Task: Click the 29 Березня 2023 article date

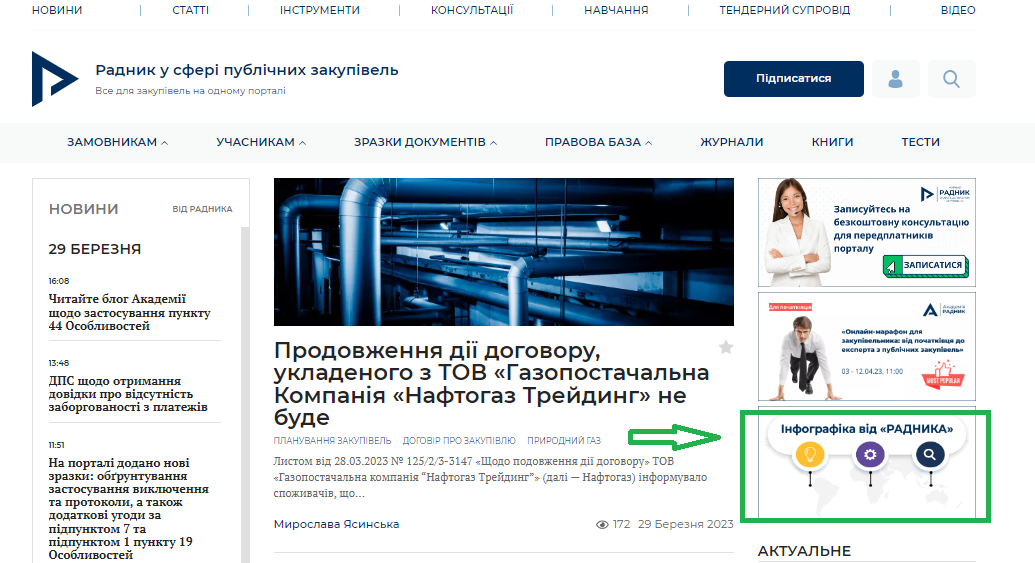Action: (685, 524)
